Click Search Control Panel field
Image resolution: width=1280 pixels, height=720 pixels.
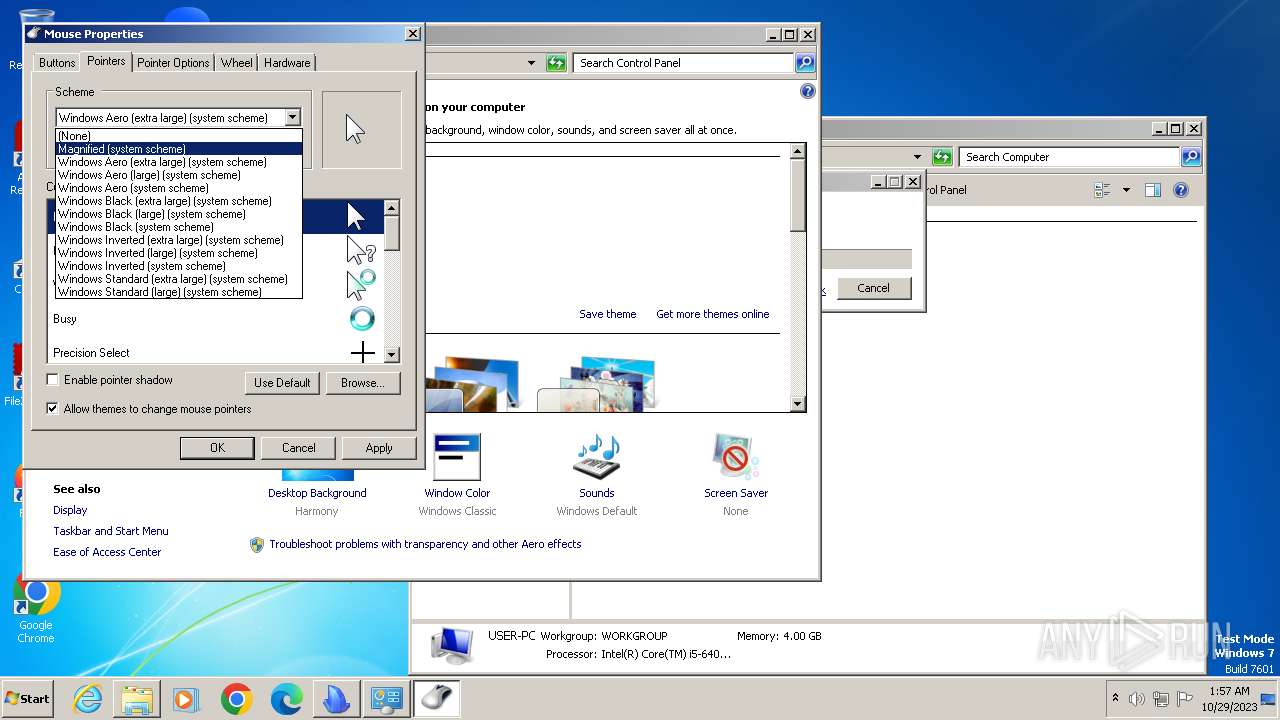pos(683,63)
